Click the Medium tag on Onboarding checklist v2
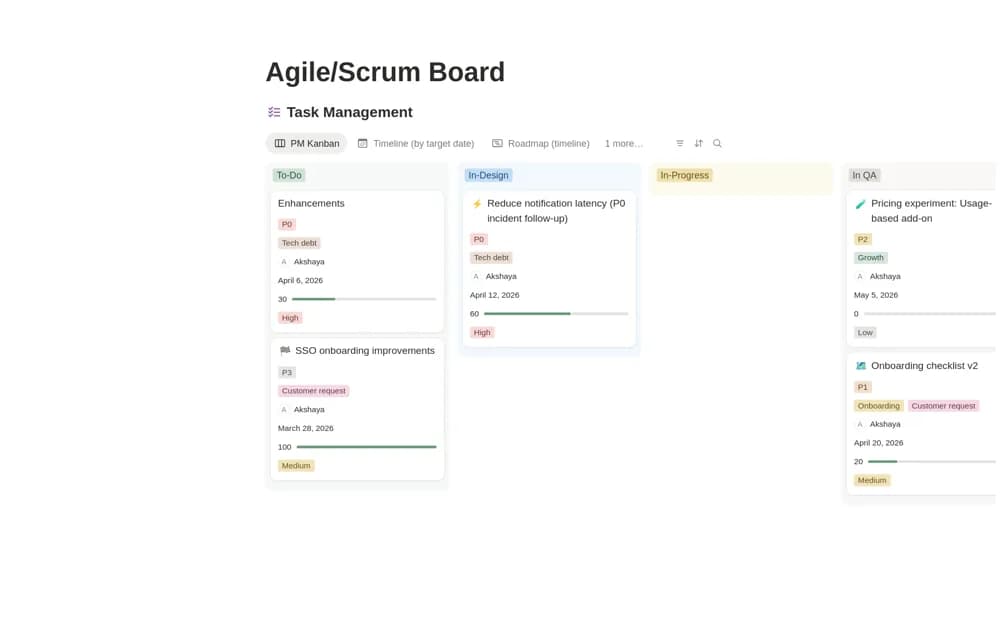This screenshot has height=624, width=1000. pos(872,480)
